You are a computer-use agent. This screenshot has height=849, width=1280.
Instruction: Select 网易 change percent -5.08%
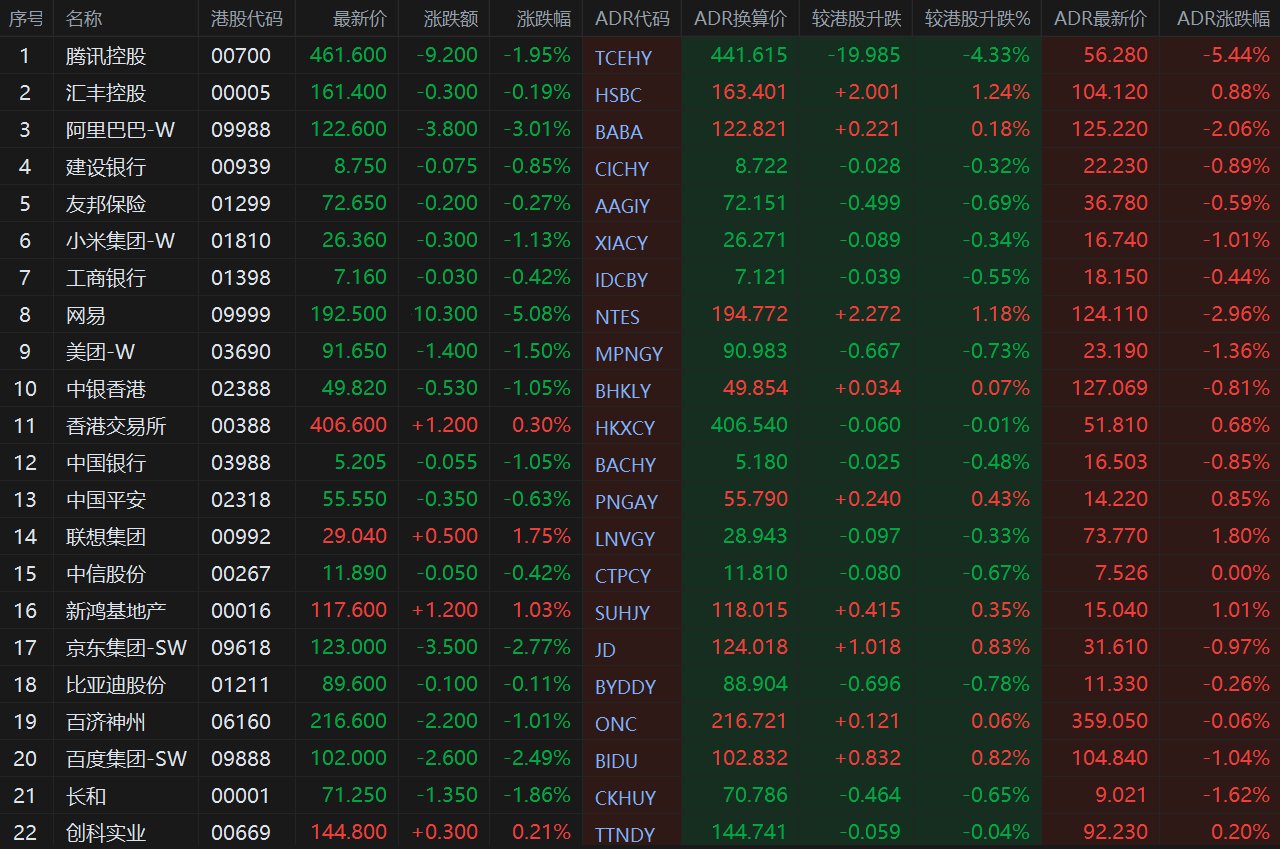(x=539, y=315)
